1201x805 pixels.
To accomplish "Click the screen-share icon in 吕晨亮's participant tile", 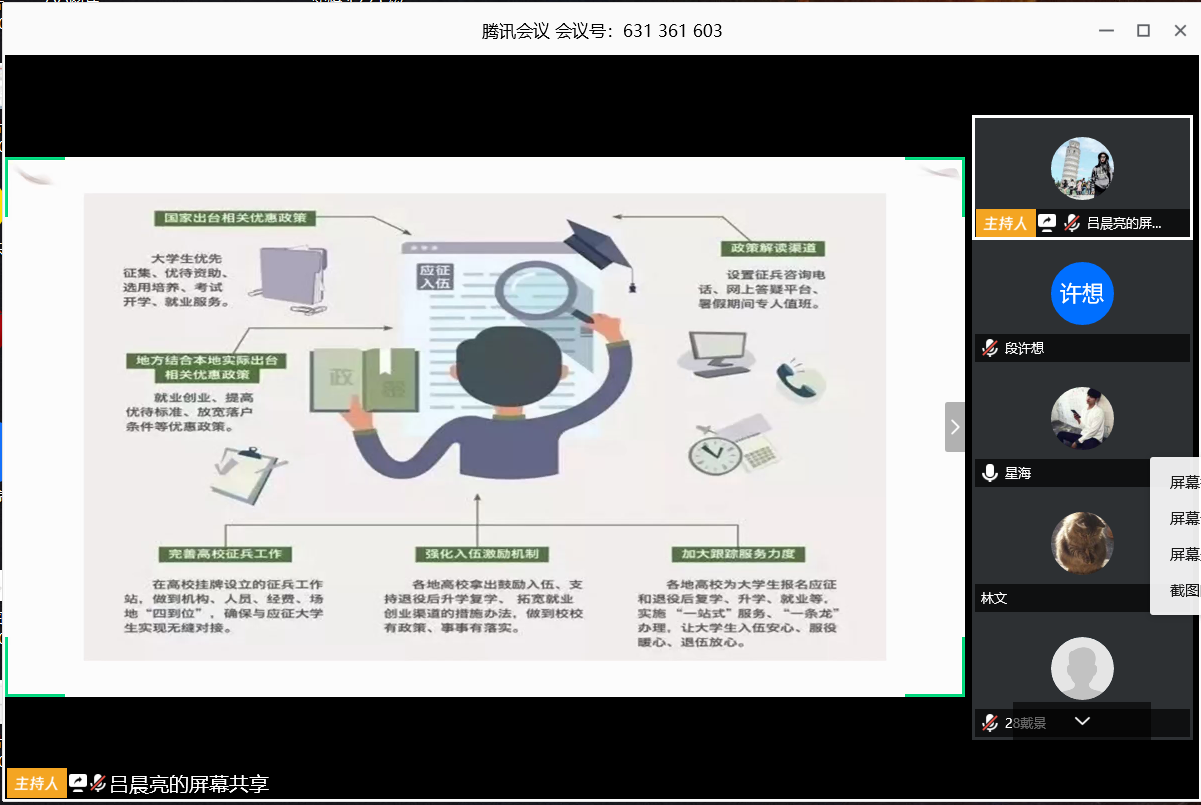I will pyautogui.click(x=1047, y=223).
